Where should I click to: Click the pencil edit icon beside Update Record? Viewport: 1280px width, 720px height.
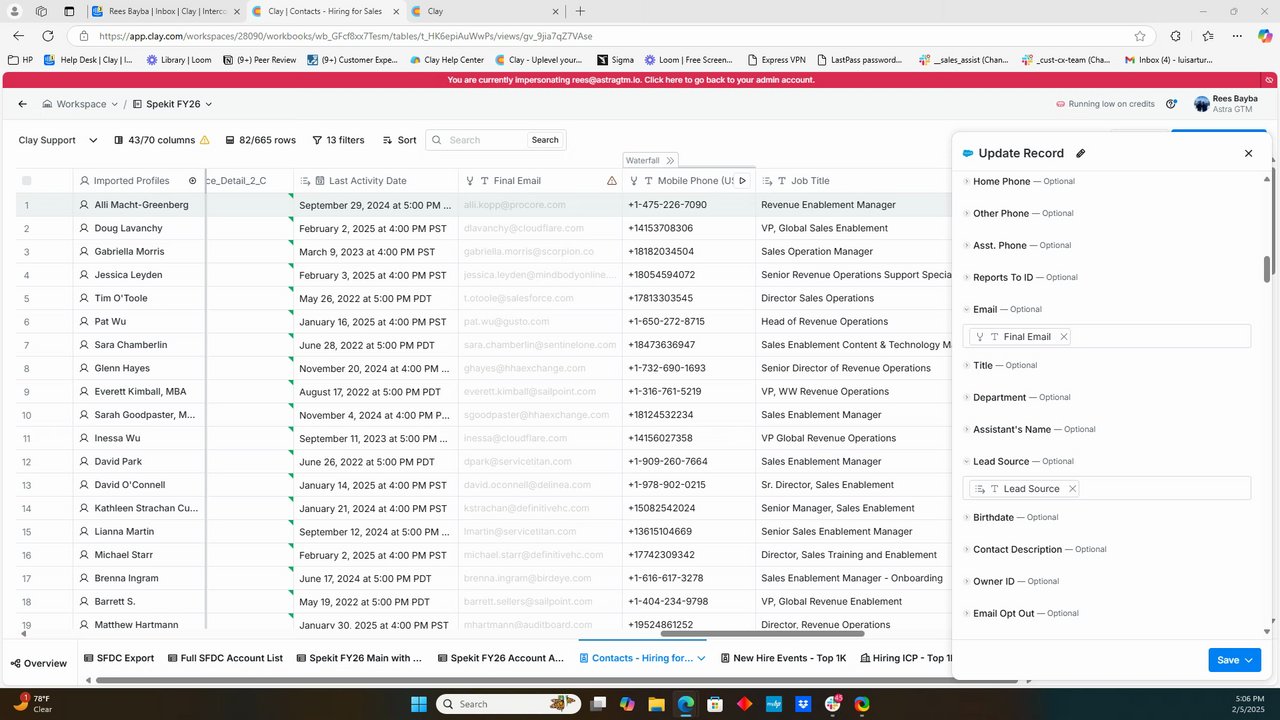(1081, 153)
